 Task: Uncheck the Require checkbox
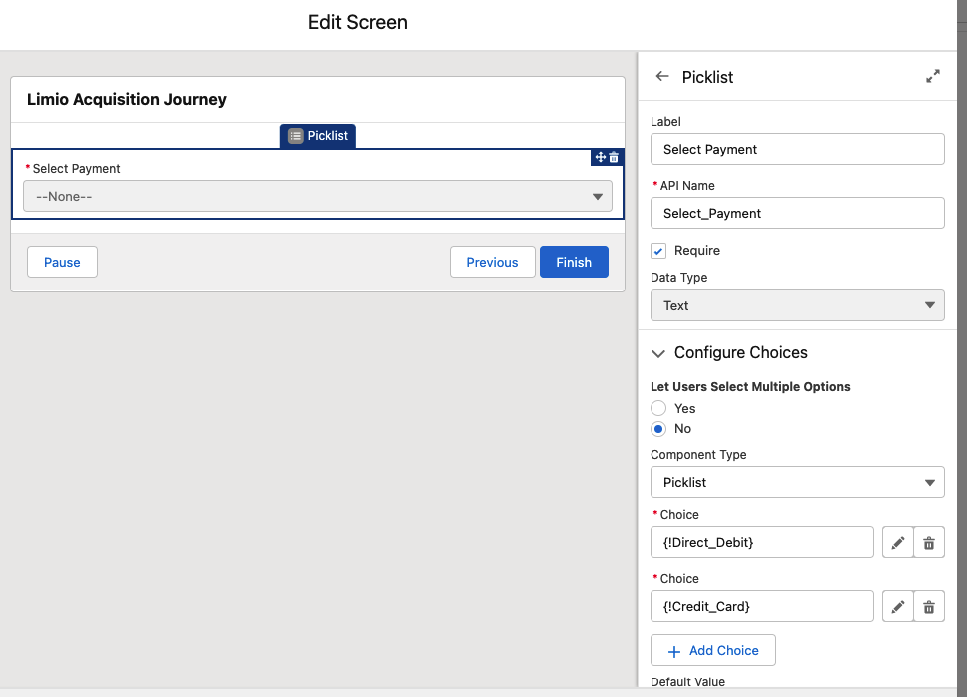coord(658,251)
